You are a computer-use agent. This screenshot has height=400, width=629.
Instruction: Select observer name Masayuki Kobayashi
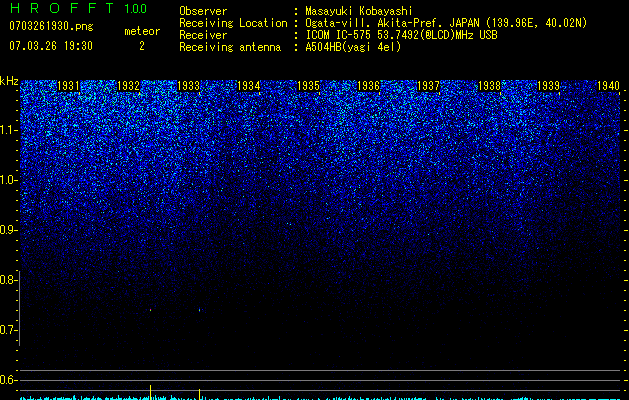[359, 11]
